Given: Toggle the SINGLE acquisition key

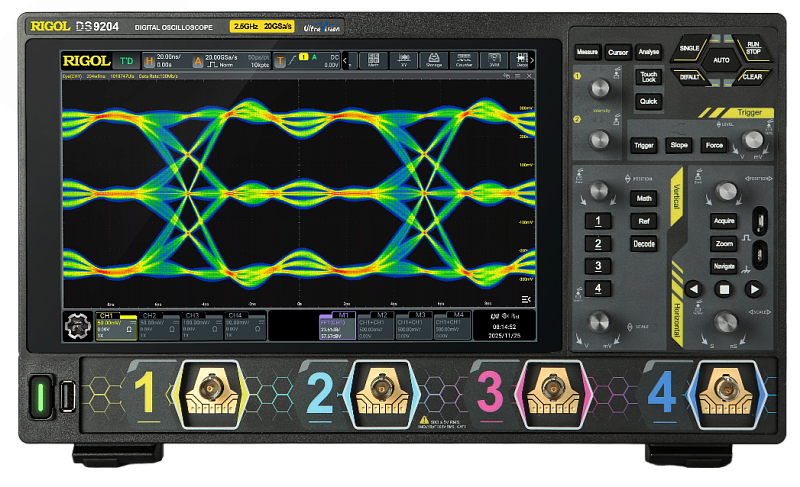Looking at the screenshot, I should [689, 48].
